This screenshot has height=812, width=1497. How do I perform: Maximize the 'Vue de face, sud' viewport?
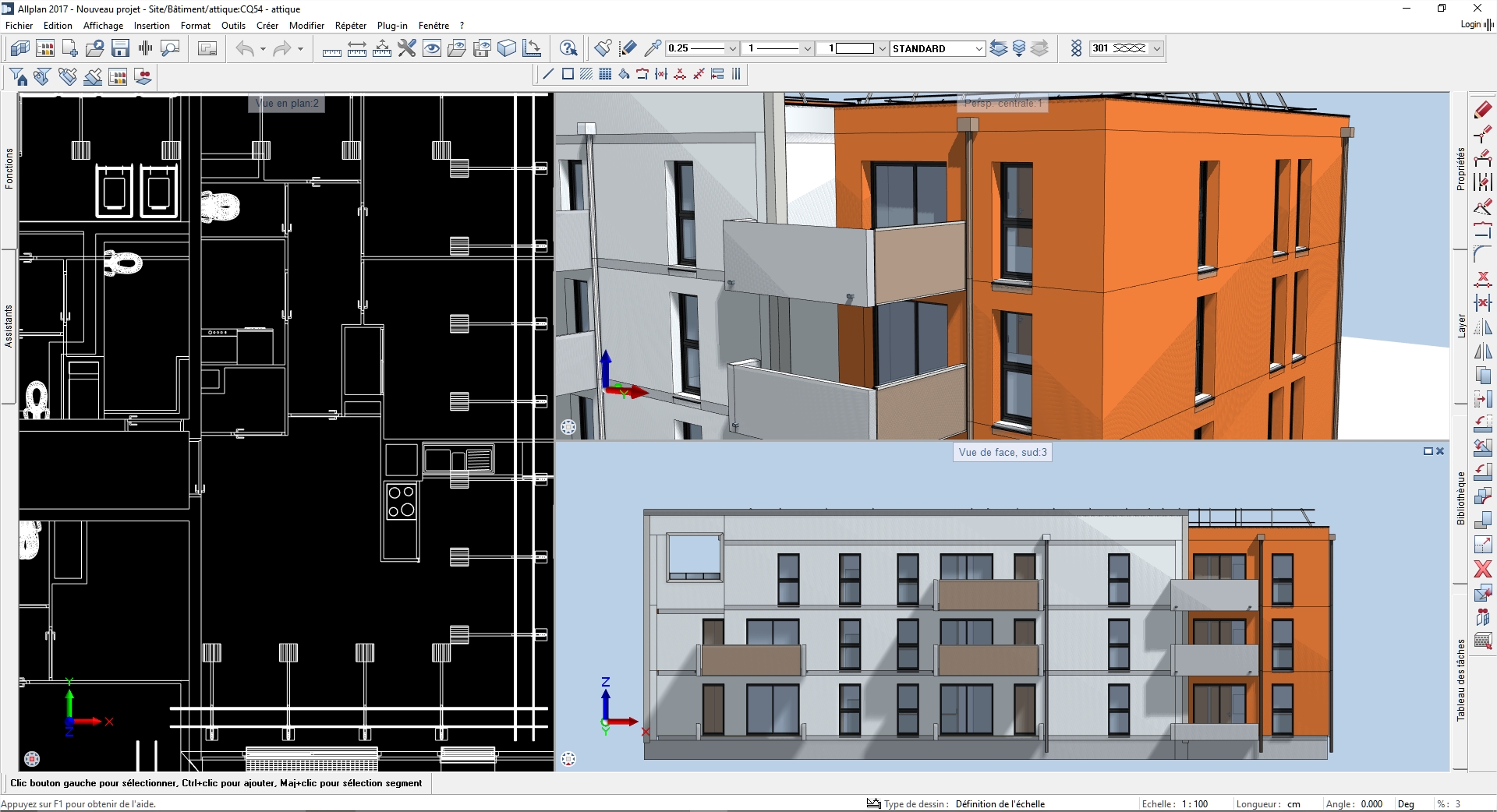[x=1428, y=451]
